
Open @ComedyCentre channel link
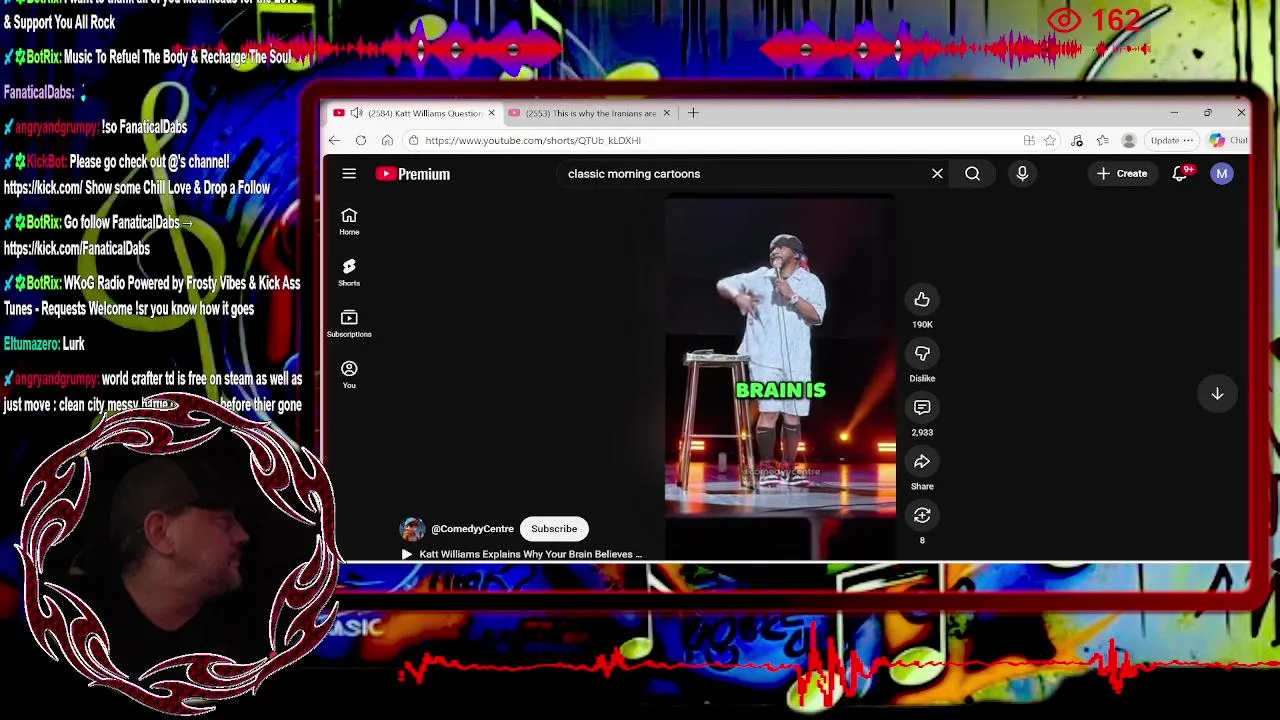[x=472, y=529]
